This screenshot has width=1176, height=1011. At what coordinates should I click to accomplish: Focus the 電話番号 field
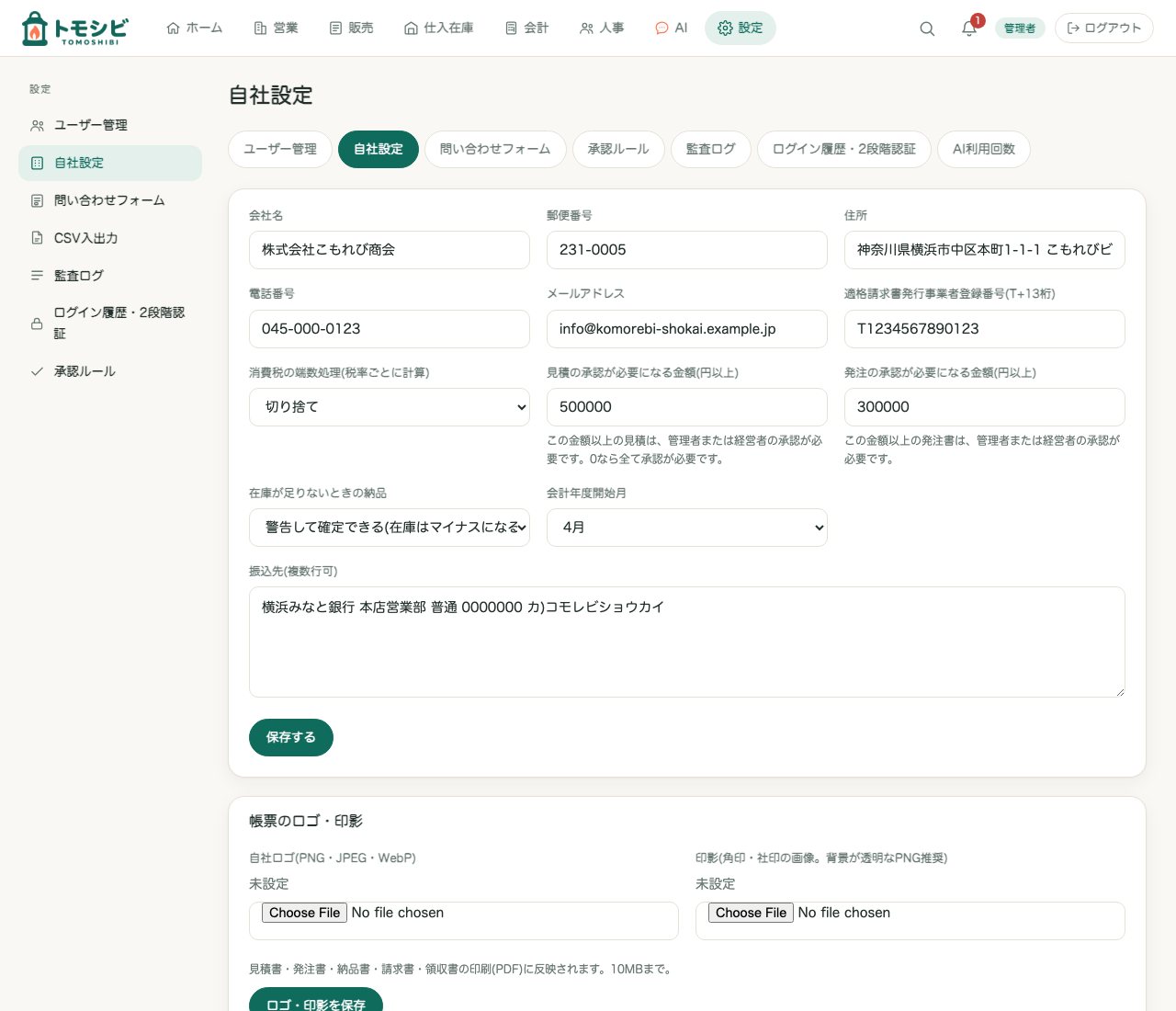390,329
